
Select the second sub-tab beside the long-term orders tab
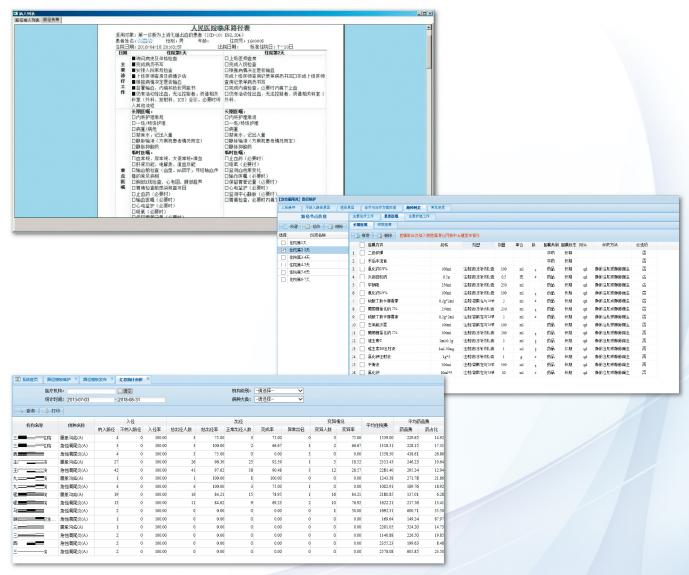pyautogui.click(x=384, y=224)
